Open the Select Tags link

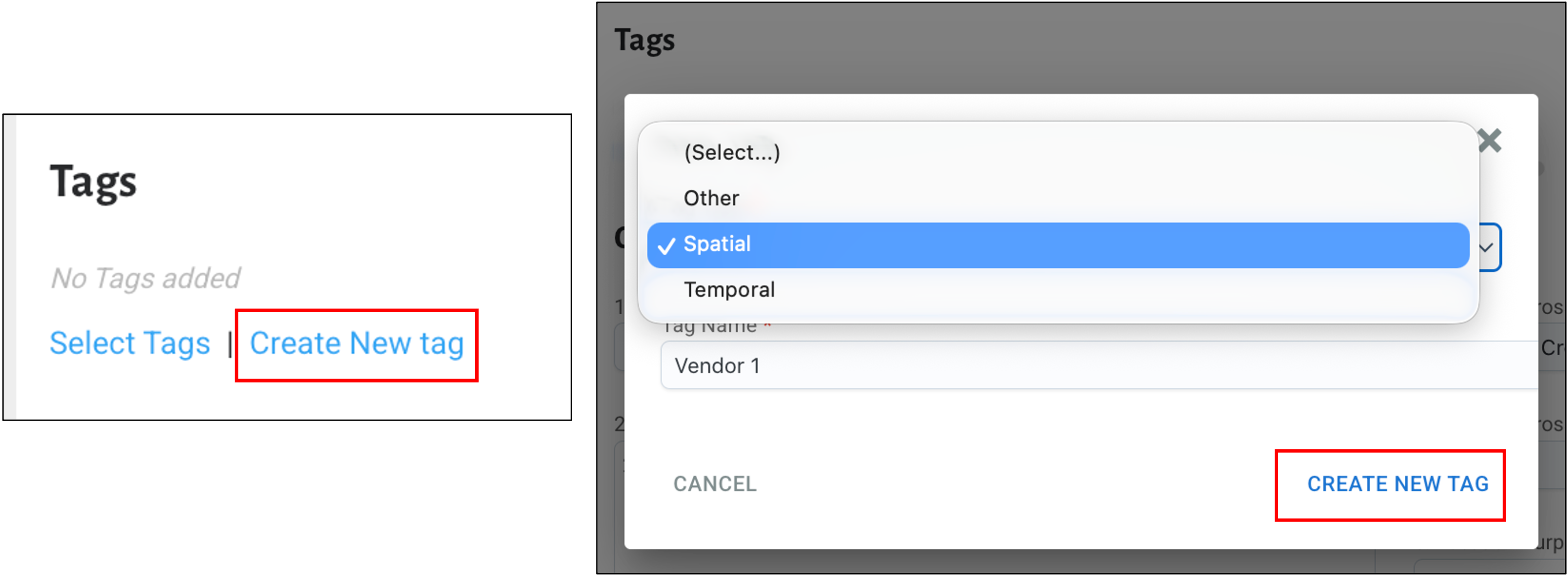pos(130,343)
